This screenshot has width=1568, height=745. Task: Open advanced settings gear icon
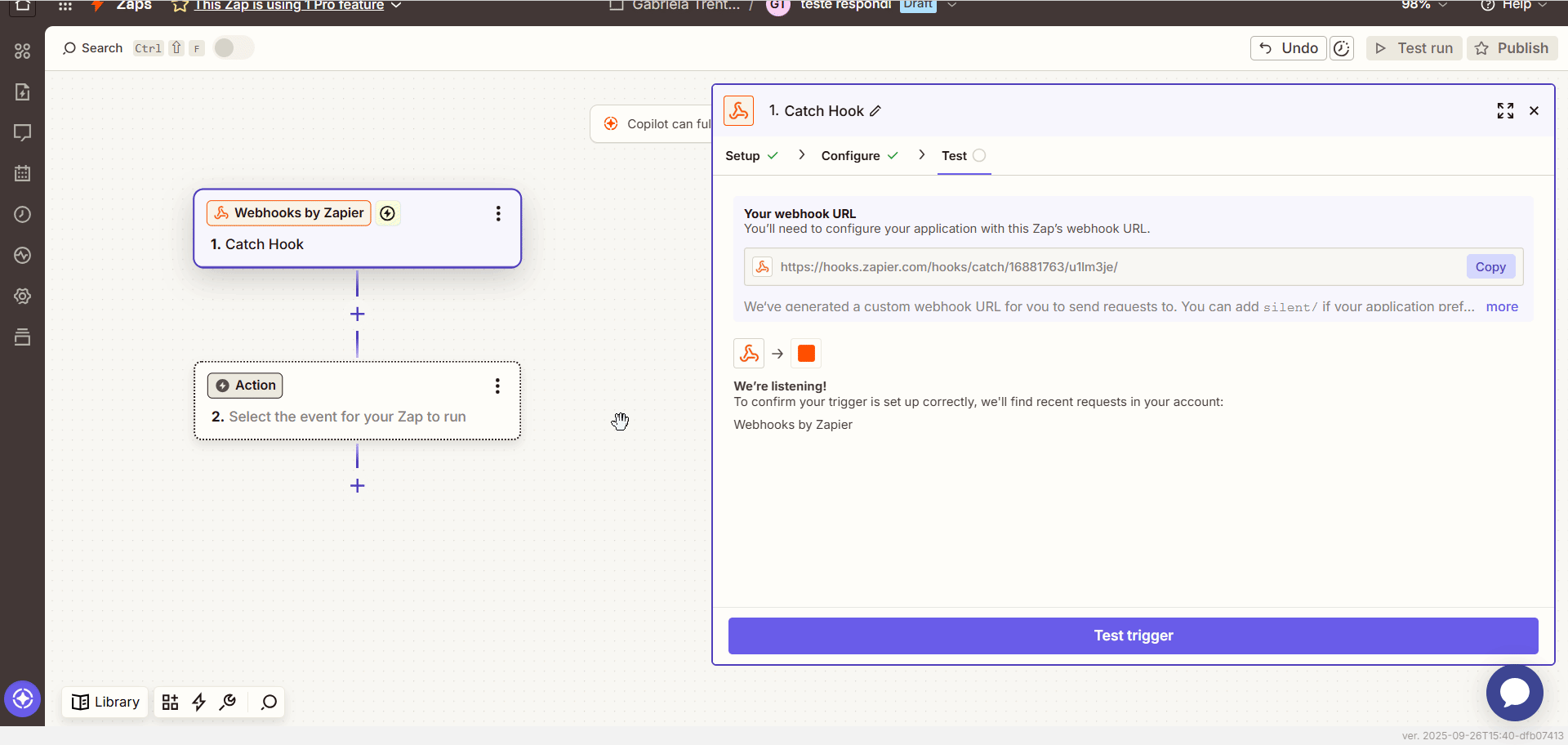click(22, 296)
